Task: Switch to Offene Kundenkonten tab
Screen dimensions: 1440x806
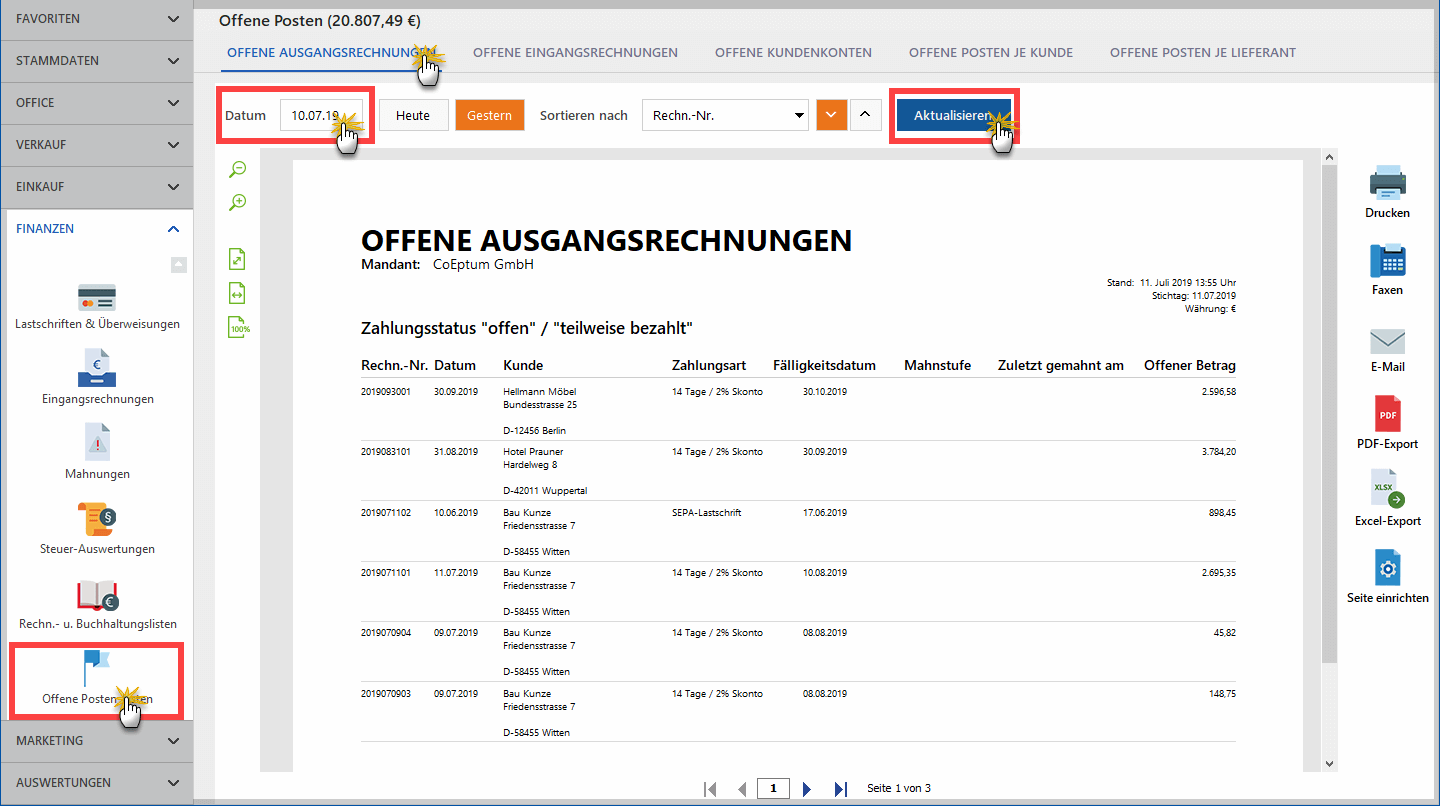Action: tap(793, 52)
